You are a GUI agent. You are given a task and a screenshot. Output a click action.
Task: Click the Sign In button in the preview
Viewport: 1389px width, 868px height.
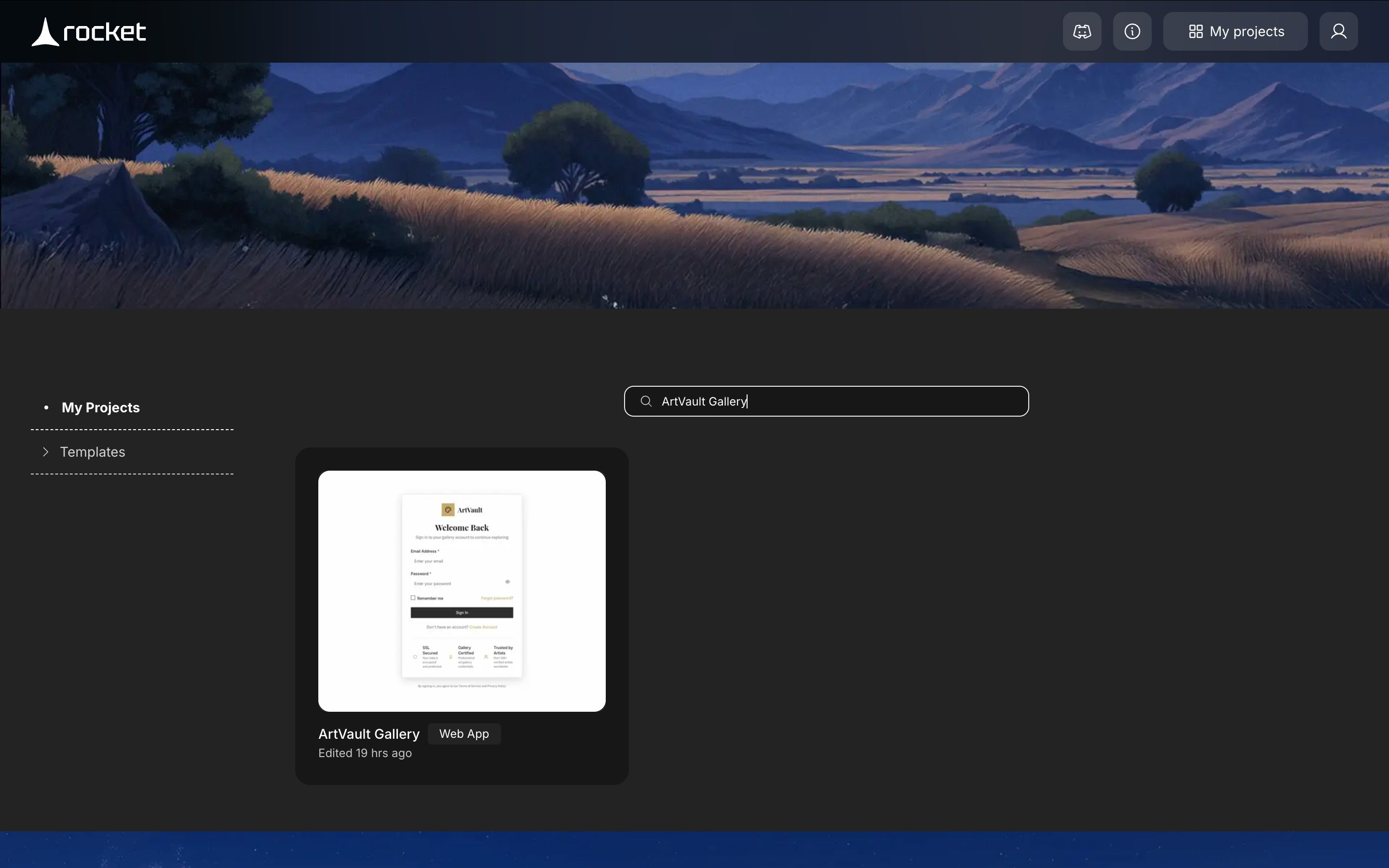462,613
